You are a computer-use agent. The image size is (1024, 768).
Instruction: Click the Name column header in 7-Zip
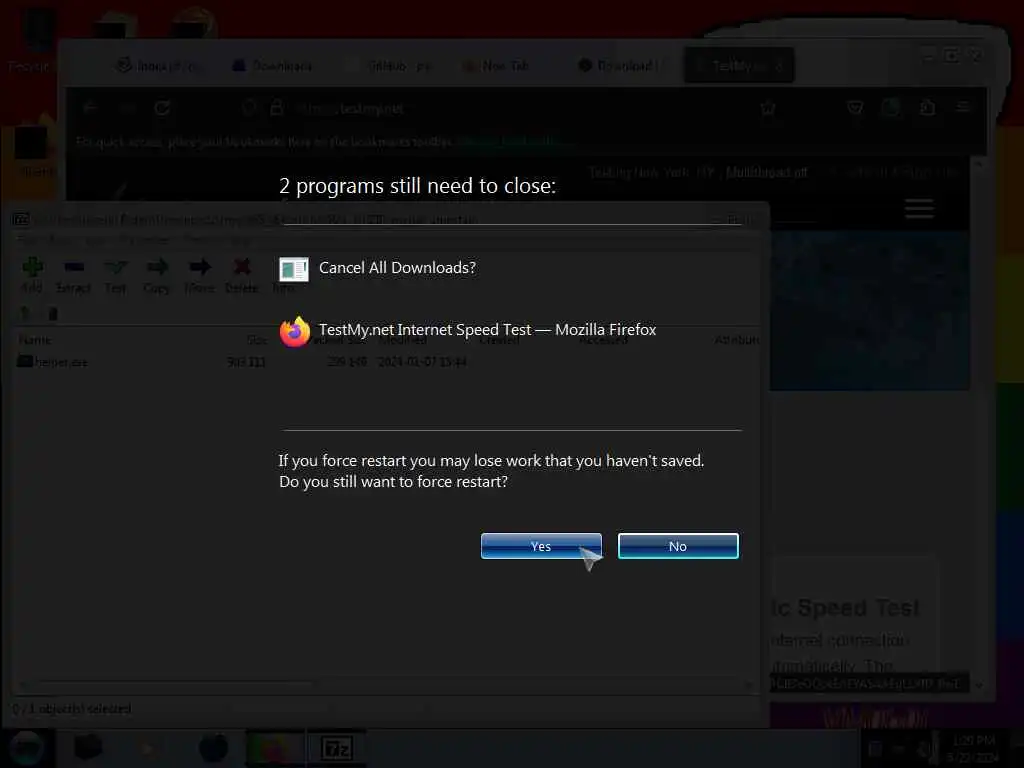pyautogui.click(x=35, y=340)
